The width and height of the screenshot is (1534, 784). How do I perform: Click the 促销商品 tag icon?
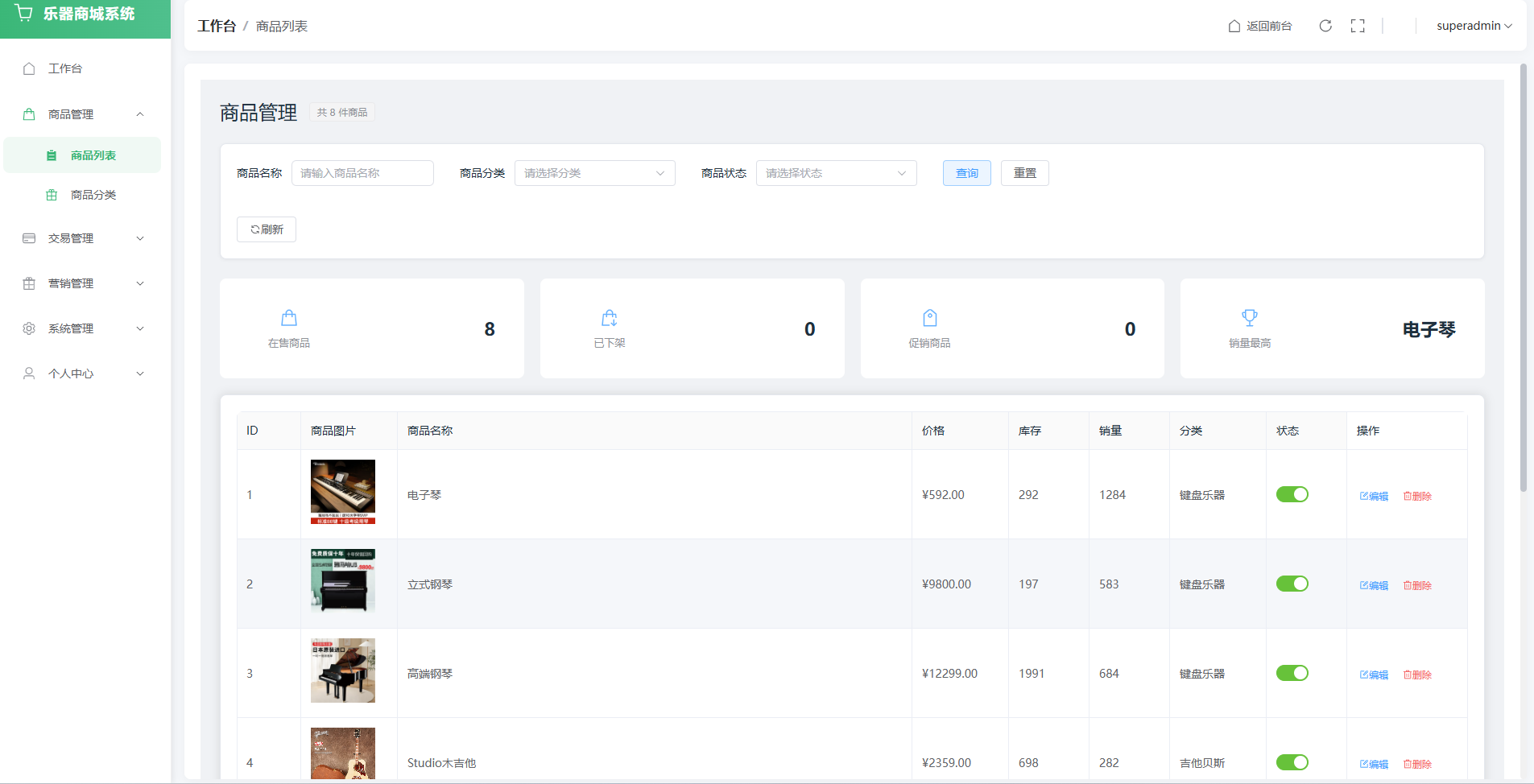coord(930,318)
